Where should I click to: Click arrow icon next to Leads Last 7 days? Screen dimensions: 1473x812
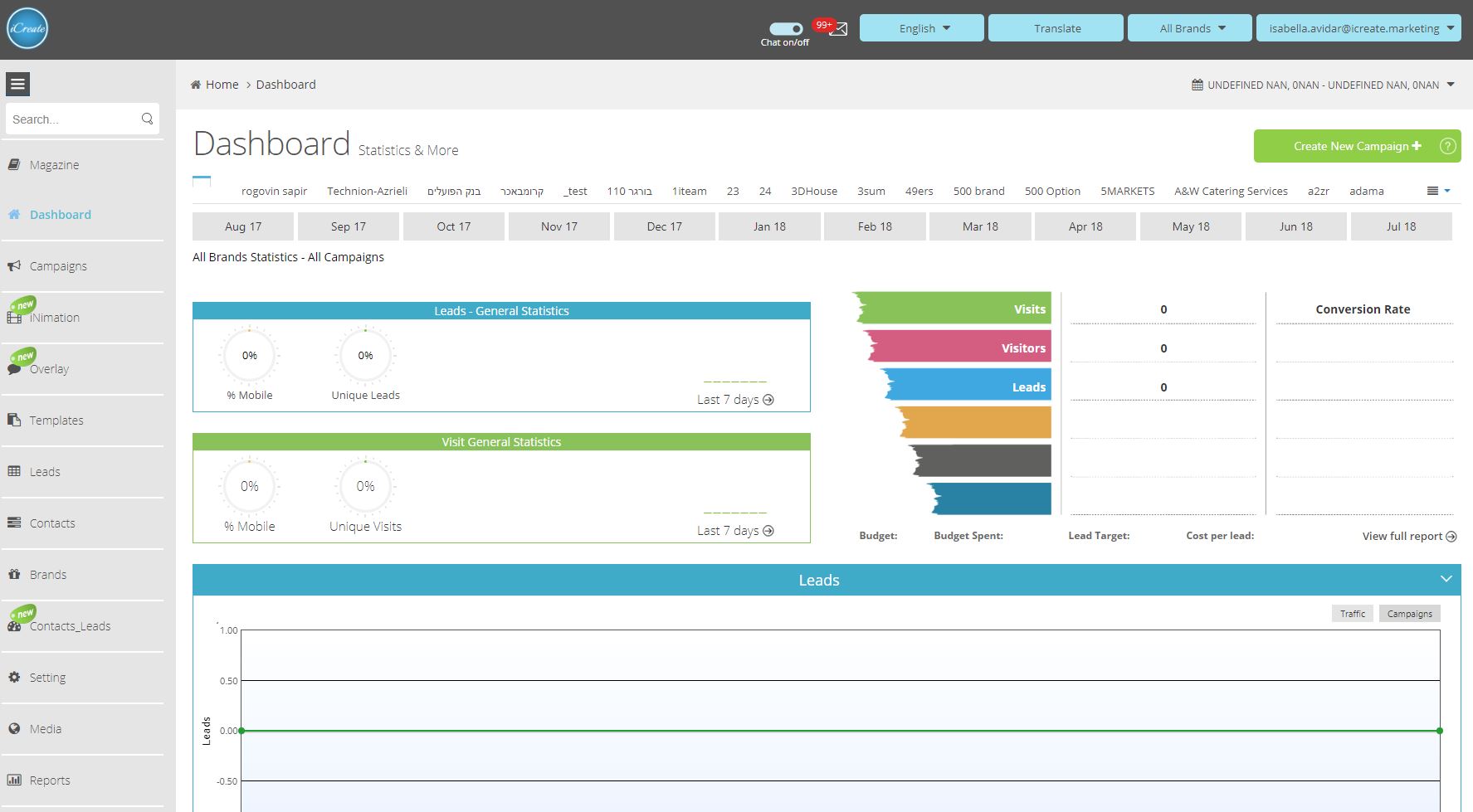(x=768, y=400)
